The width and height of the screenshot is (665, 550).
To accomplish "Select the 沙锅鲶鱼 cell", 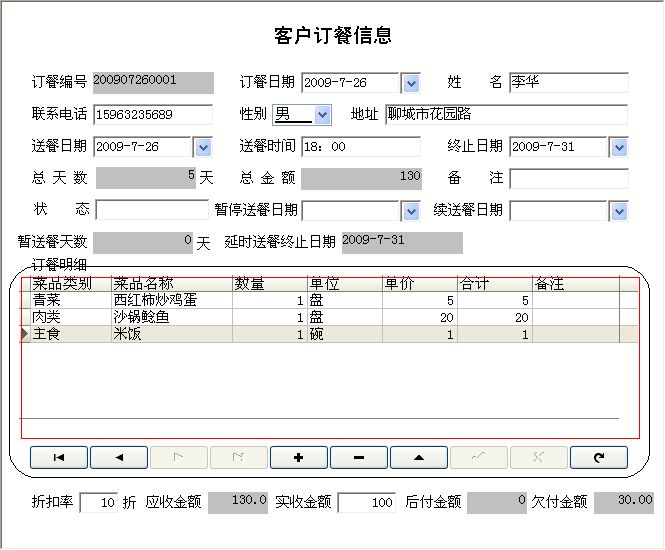I will (x=172, y=317).
